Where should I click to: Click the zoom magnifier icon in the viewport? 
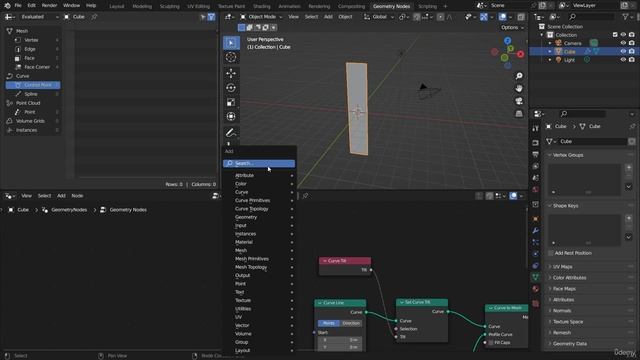point(519,76)
